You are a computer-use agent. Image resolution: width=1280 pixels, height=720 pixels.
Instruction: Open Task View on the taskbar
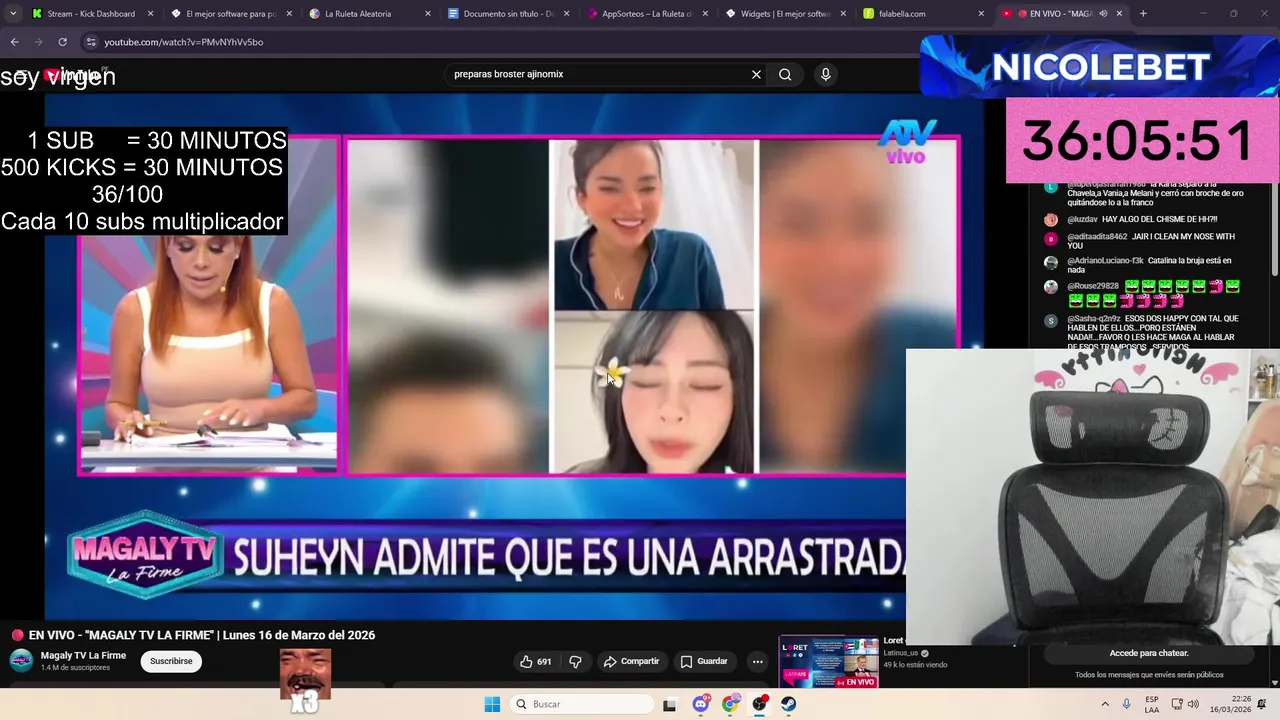click(670, 704)
